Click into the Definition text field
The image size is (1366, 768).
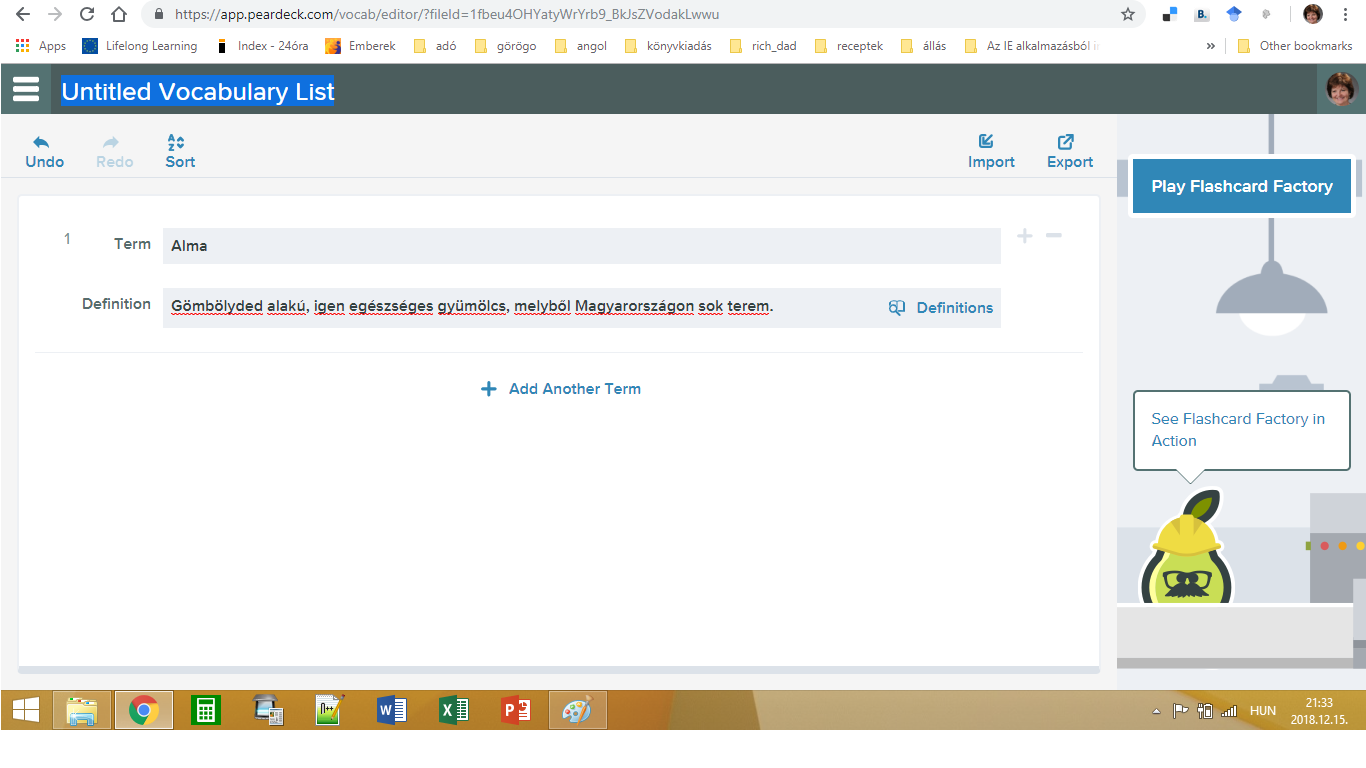coord(520,307)
